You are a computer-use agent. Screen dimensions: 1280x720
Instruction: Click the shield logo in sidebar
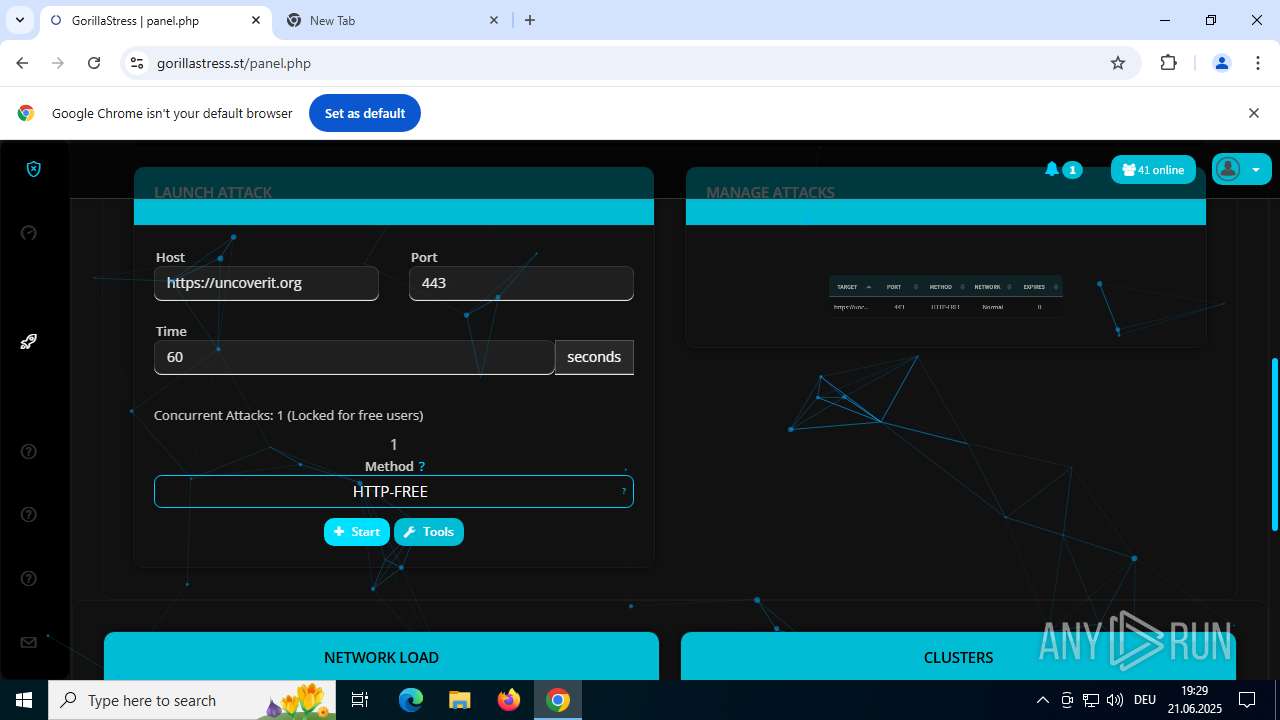pyautogui.click(x=33, y=169)
